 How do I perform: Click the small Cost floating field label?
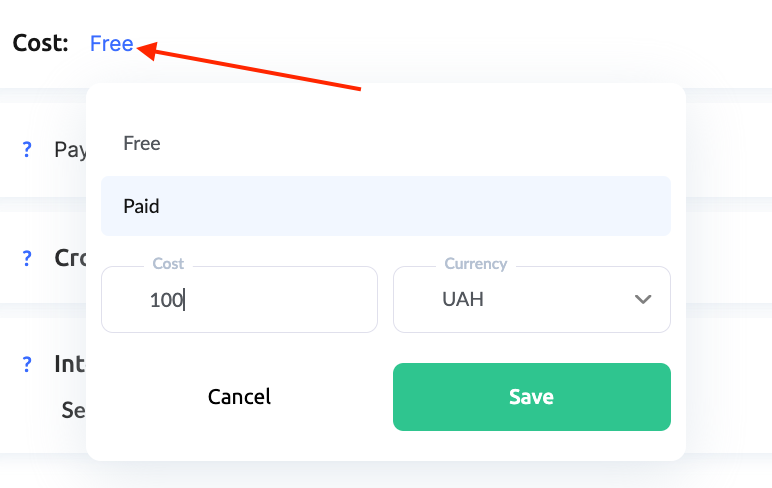coord(168,264)
